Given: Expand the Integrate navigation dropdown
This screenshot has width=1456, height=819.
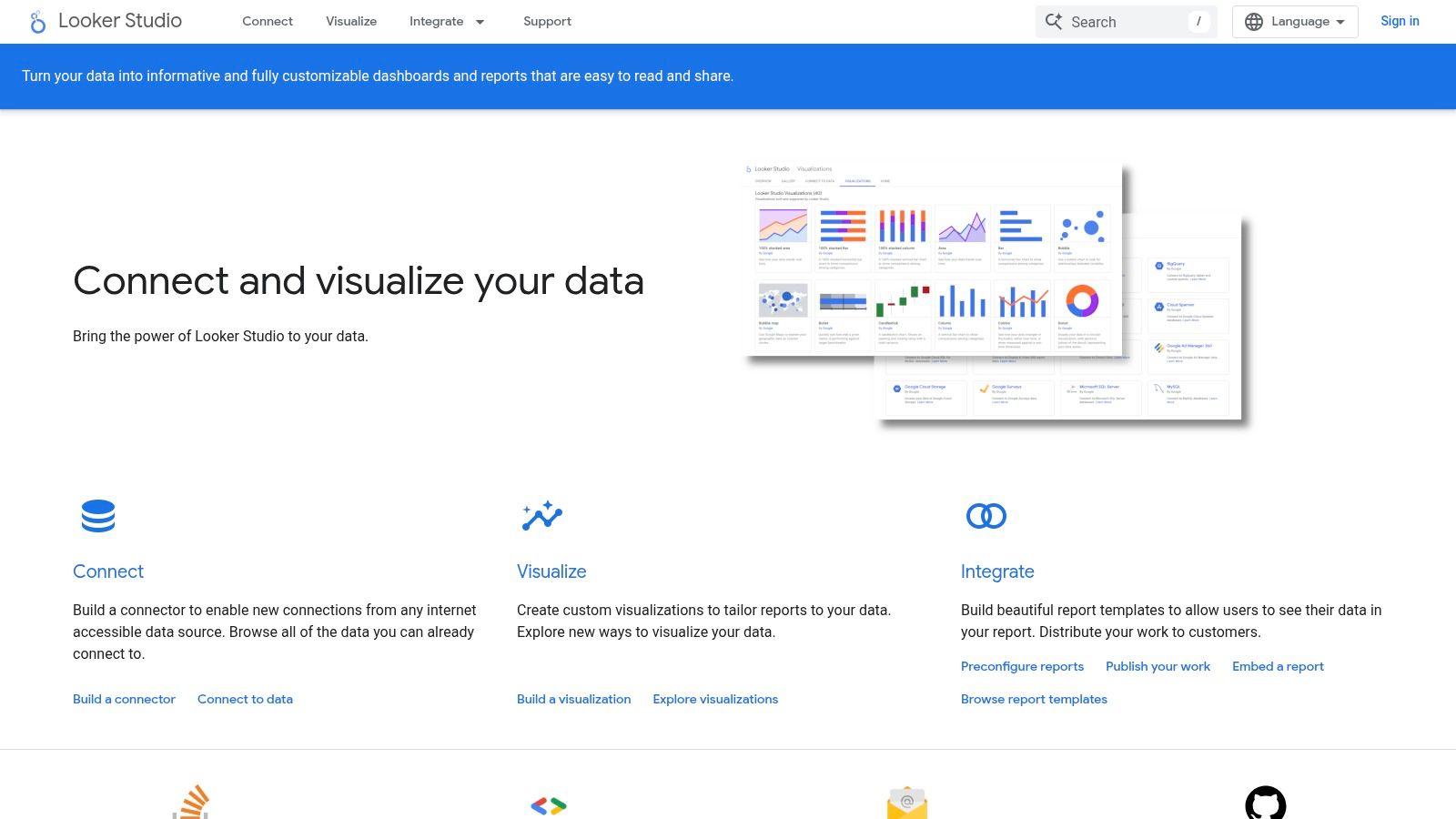Looking at the screenshot, I should [448, 21].
